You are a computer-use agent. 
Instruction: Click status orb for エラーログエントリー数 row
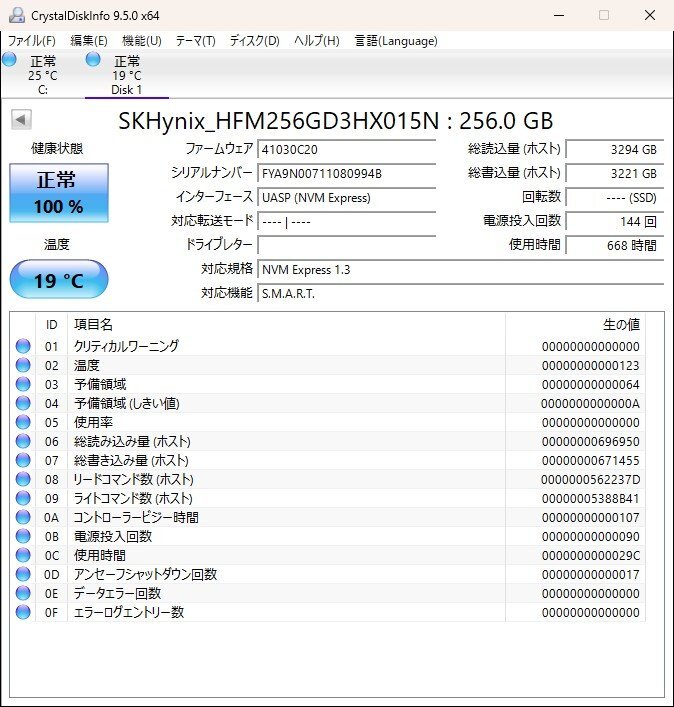click(23, 612)
